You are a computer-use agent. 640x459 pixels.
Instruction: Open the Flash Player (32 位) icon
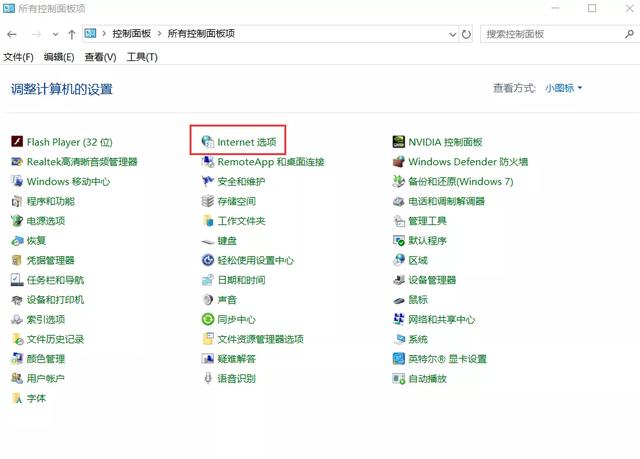tap(17, 142)
